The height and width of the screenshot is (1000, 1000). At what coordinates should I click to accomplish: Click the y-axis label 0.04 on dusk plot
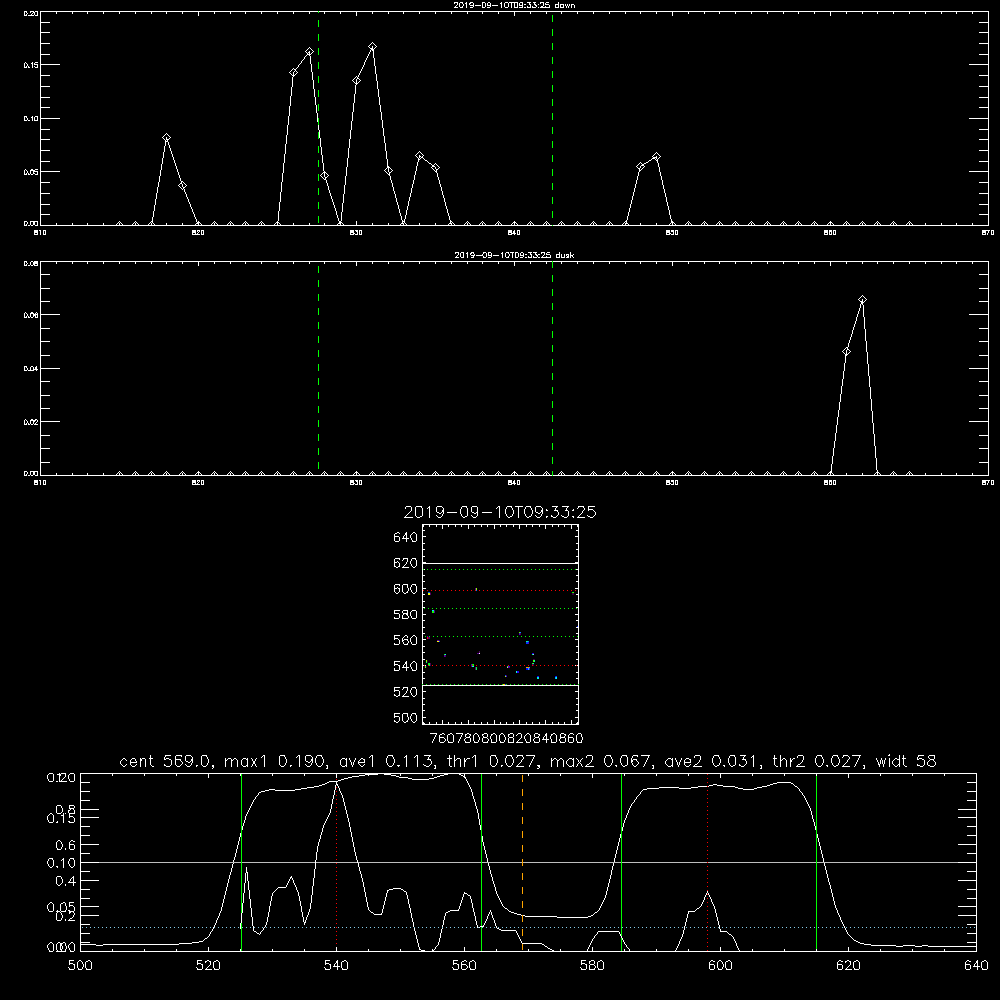point(31,369)
